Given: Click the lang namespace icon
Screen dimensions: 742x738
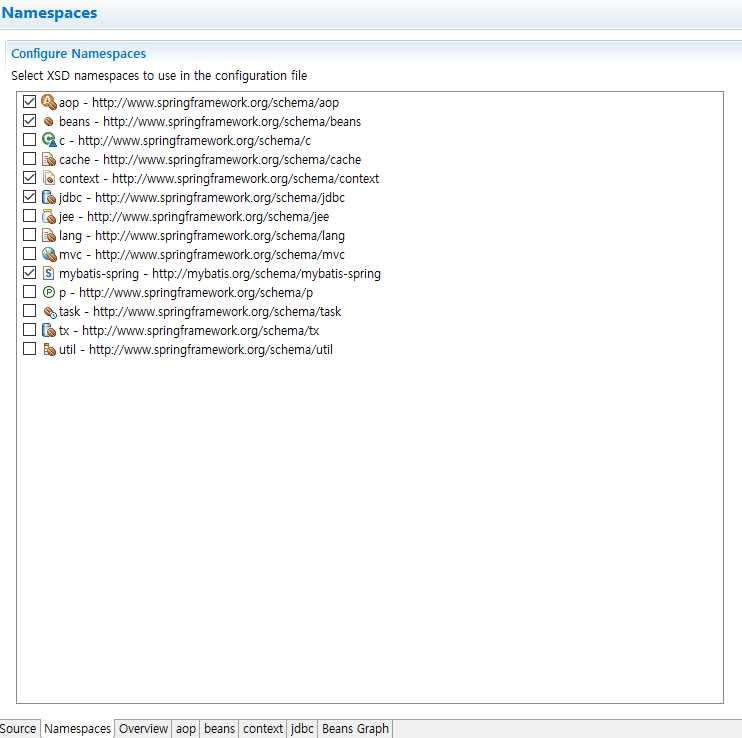Looking at the screenshot, I should (x=49, y=235).
